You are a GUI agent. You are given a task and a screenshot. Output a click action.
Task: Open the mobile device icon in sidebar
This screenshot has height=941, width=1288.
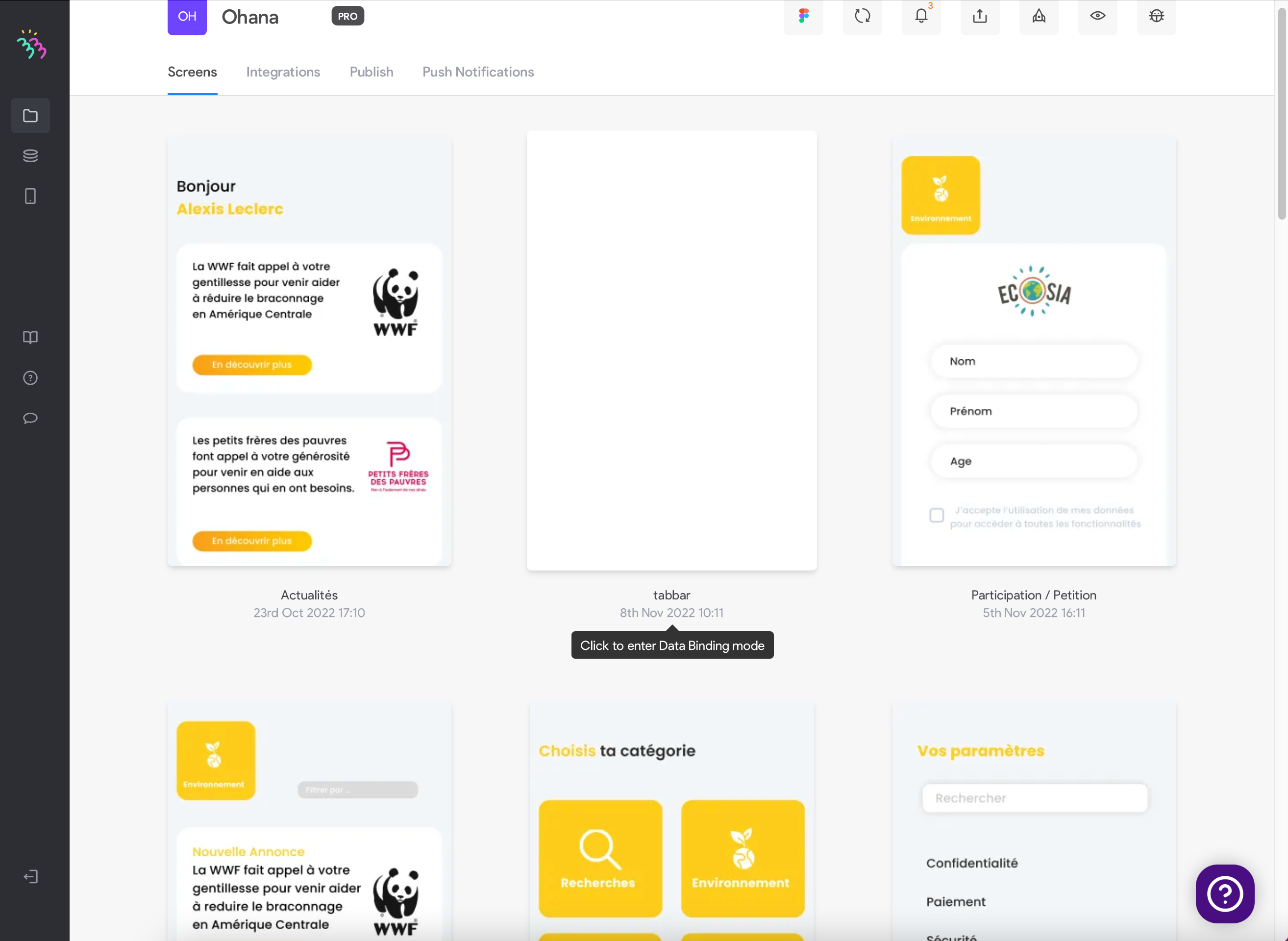click(30, 196)
